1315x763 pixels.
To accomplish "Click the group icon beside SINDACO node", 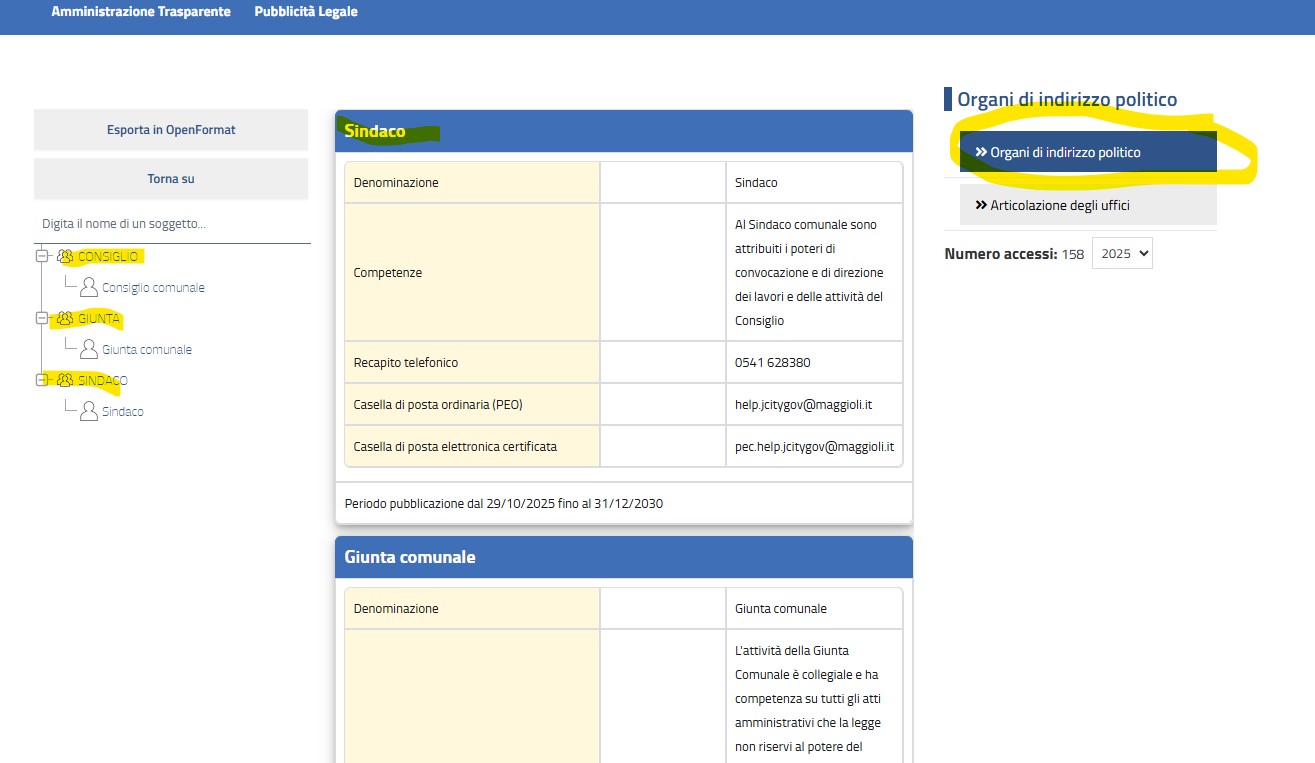I will (x=66, y=381).
